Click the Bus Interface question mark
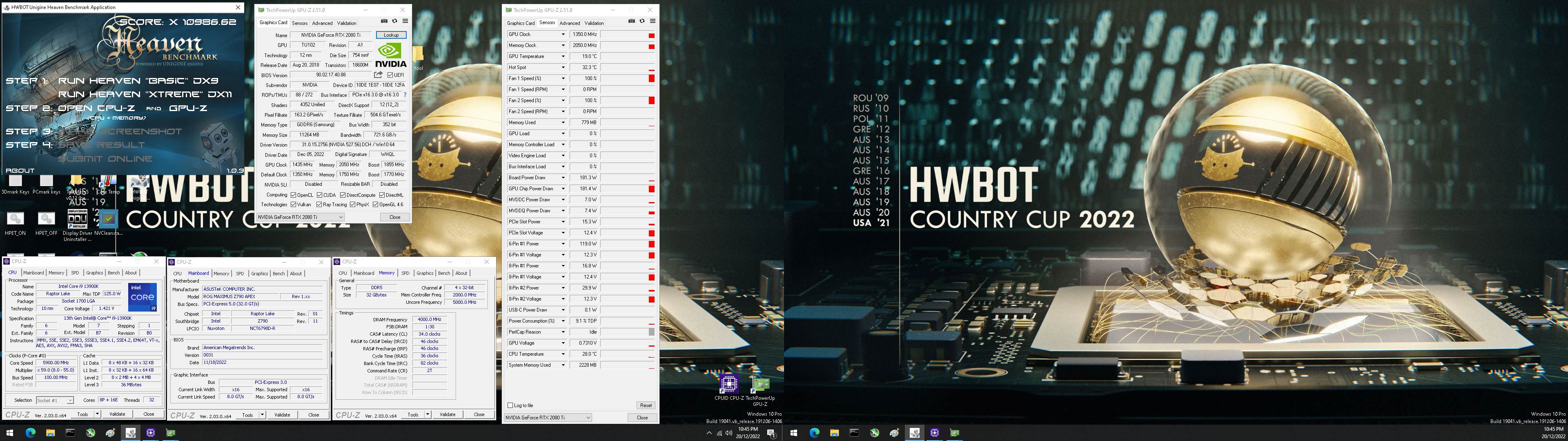This screenshot has height=441, width=1568. tap(405, 95)
